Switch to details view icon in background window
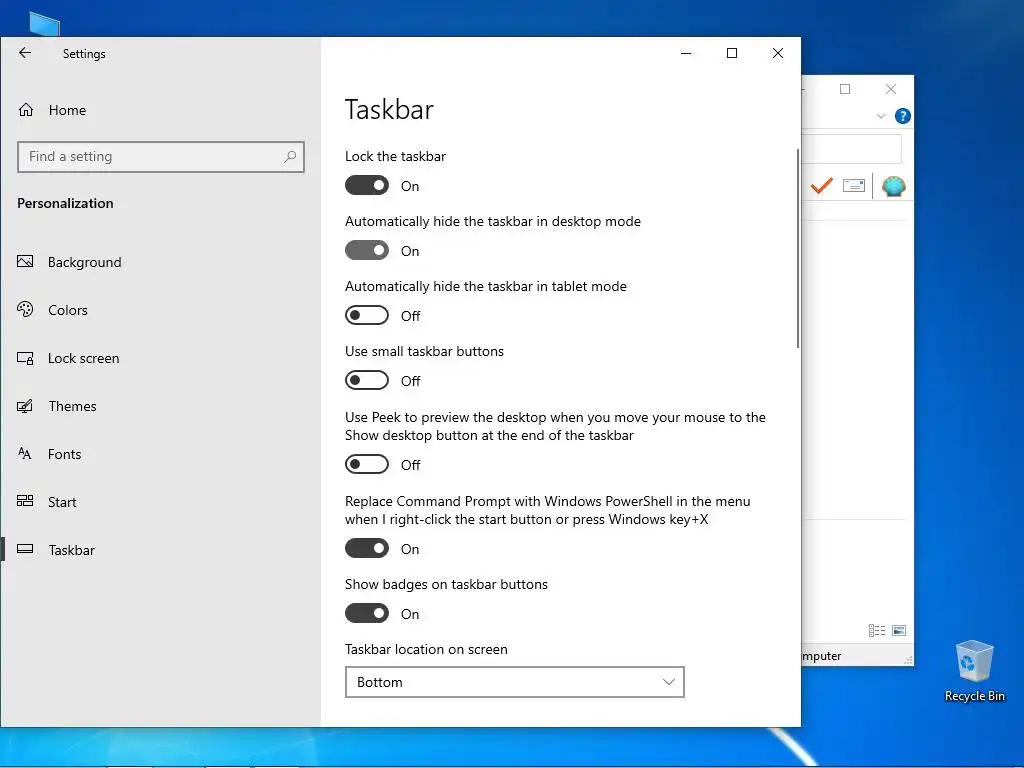The height and width of the screenshot is (768, 1024). (x=877, y=630)
